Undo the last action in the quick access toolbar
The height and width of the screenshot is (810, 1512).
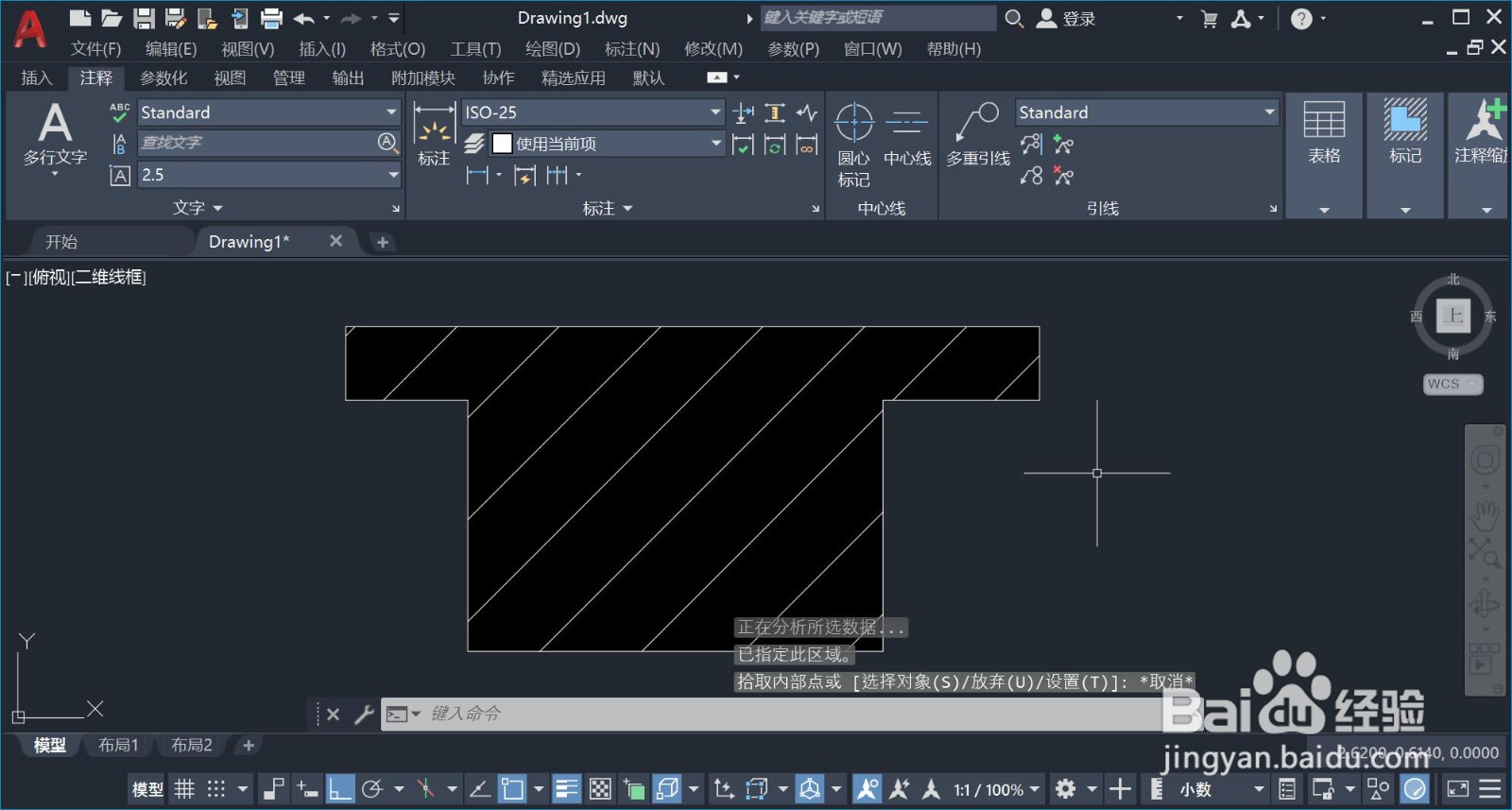coord(303,18)
